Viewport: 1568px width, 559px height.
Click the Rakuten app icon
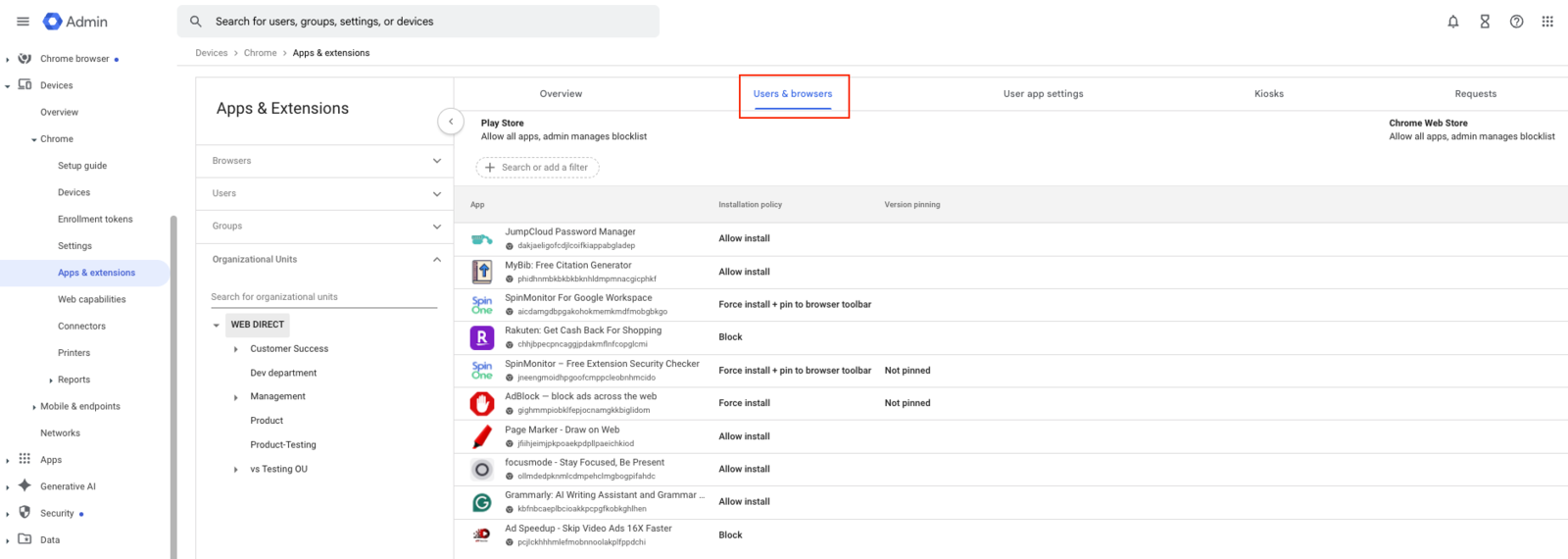(x=482, y=337)
